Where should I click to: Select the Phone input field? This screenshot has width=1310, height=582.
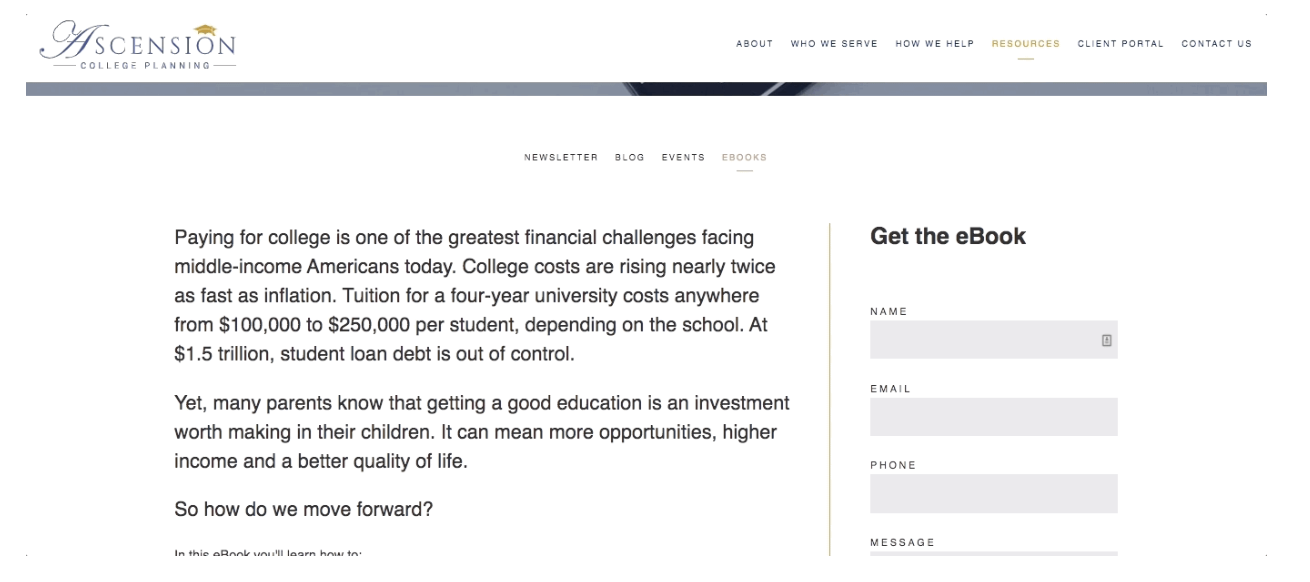(993, 494)
